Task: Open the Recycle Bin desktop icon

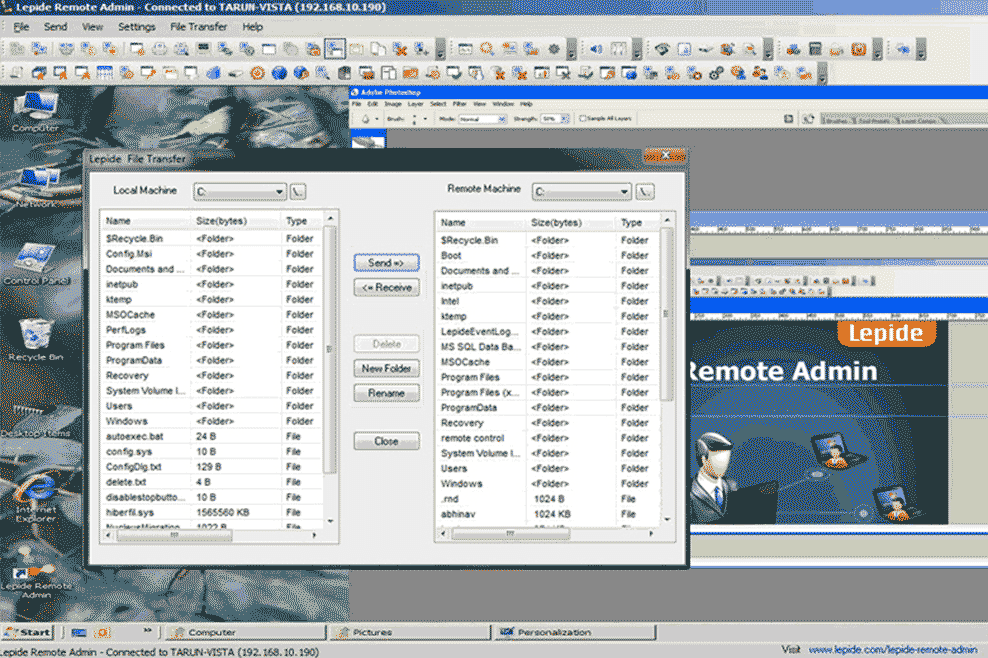Action: (x=36, y=340)
